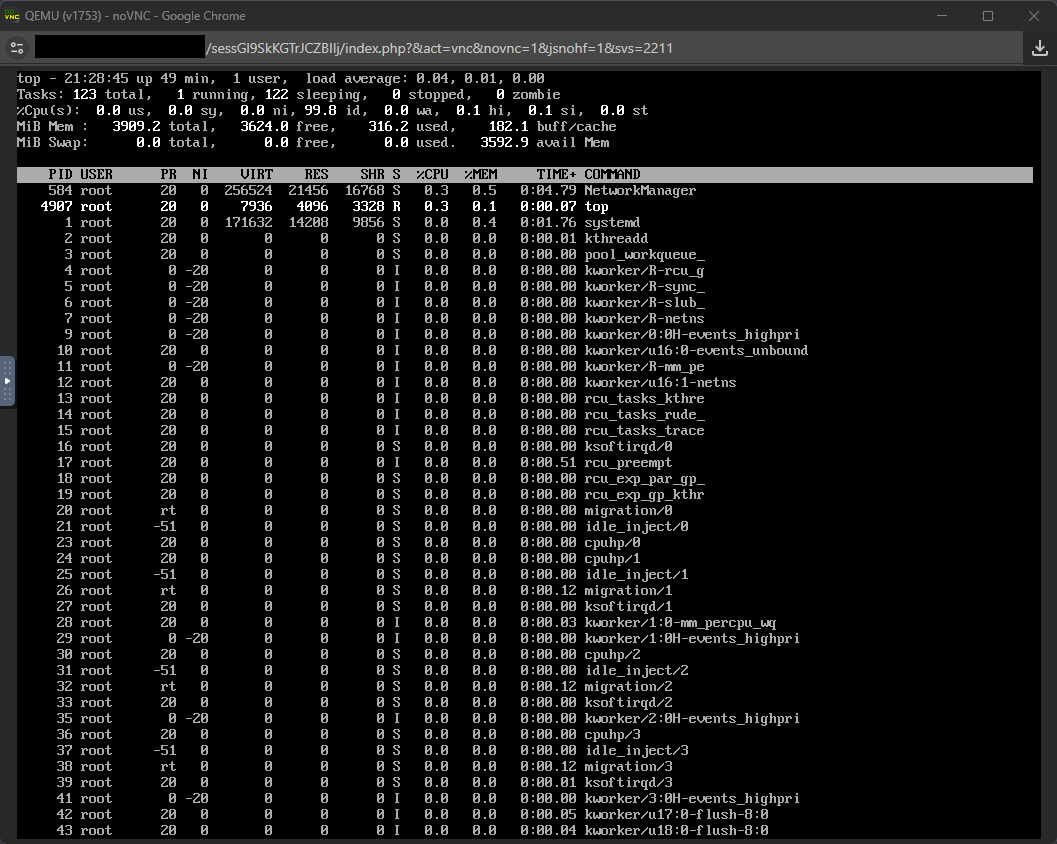Select the idle_inject/0 row
The width and height of the screenshot is (1057, 844).
pos(524,526)
